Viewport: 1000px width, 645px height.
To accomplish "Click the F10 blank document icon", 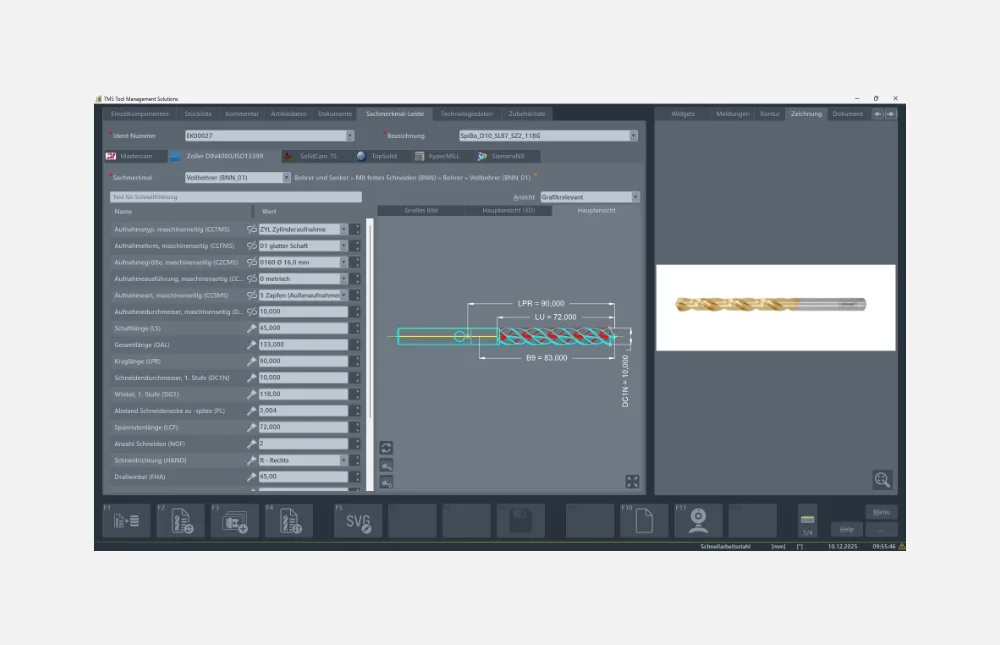I will (x=644, y=521).
